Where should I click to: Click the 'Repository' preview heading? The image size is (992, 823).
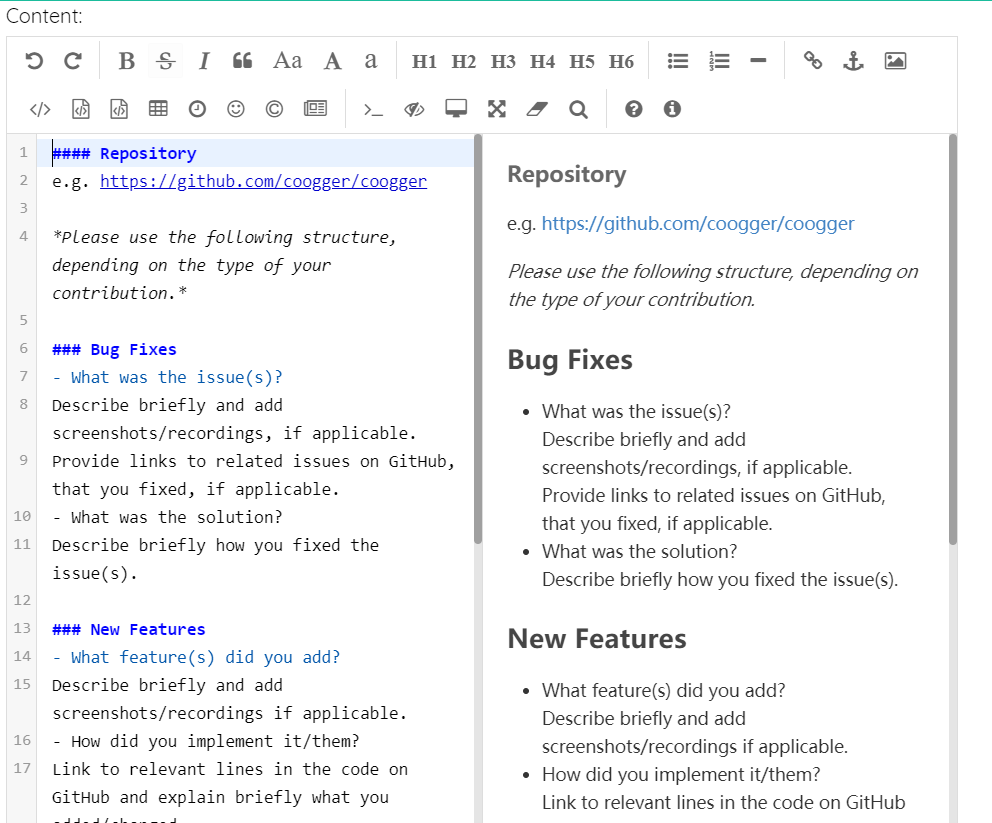(x=567, y=174)
